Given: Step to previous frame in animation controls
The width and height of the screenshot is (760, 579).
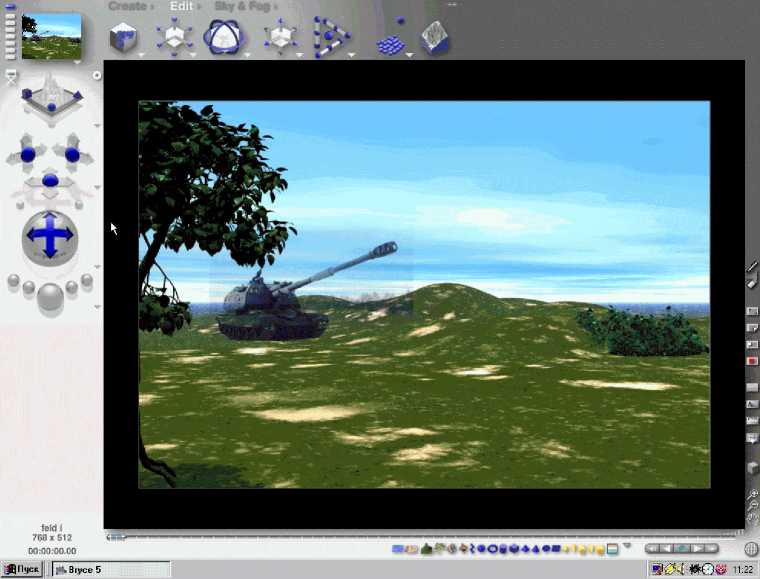Looking at the screenshot, I should pyautogui.click(x=667, y=548).
